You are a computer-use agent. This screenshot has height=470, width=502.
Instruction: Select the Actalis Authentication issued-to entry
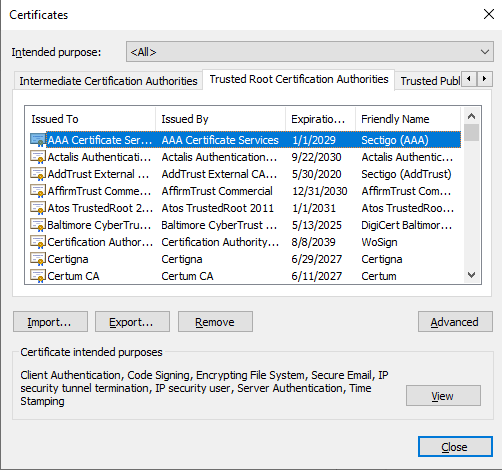99,157
